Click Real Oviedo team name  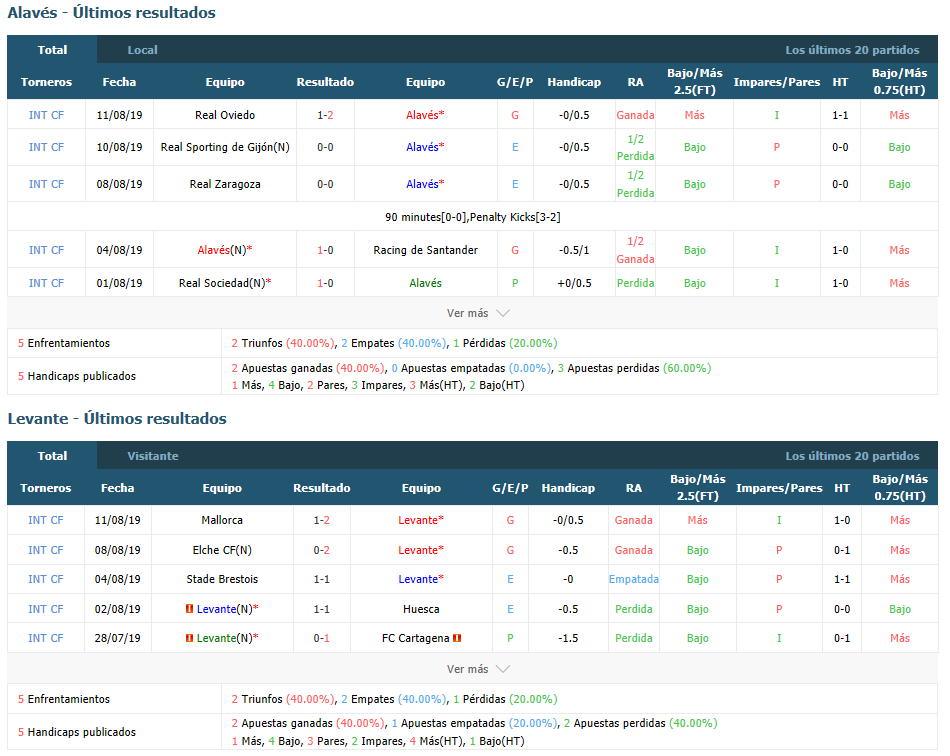[225, 114]
